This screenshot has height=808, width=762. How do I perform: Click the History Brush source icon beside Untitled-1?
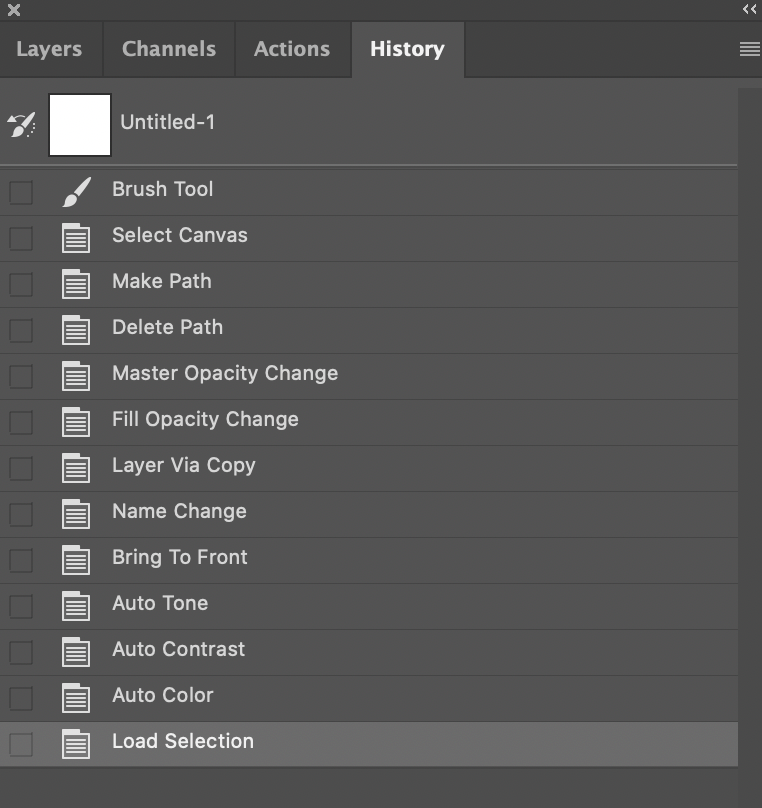point(20,122)
